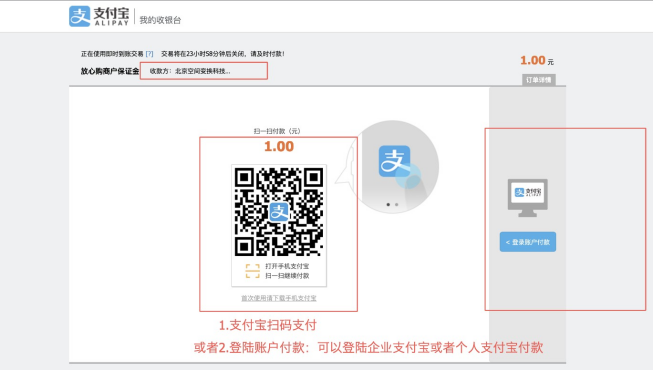Click the computer monitor Alipay icon
This screenshot has width=654, height=371.
[x=528, y=198]
